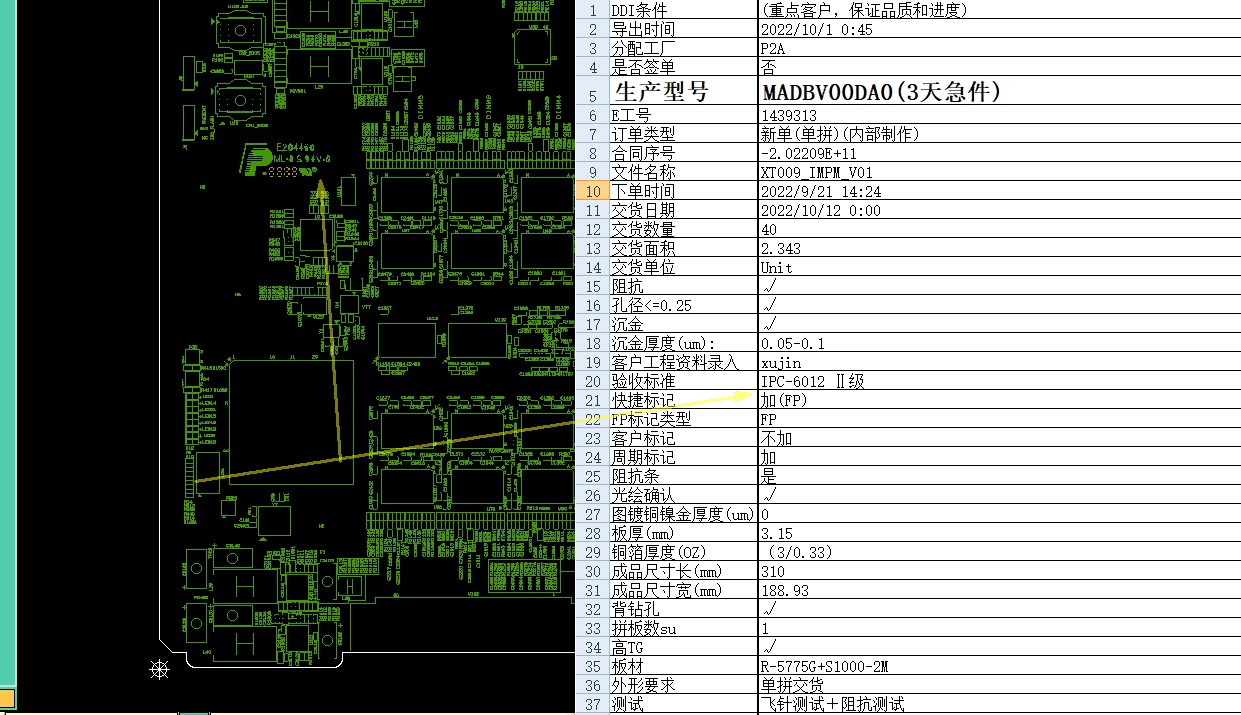The height and width of the screenshot is (715, 1241).
Task: Select the 导出时间 label cell
Action: [683, 29]
